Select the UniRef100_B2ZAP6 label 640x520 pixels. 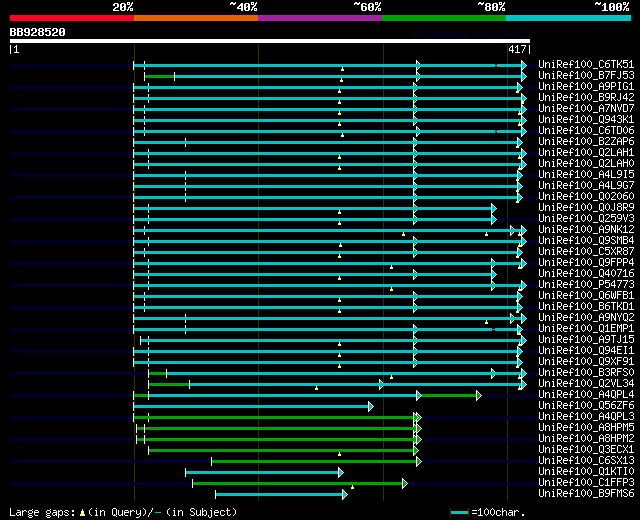point(586,142)
